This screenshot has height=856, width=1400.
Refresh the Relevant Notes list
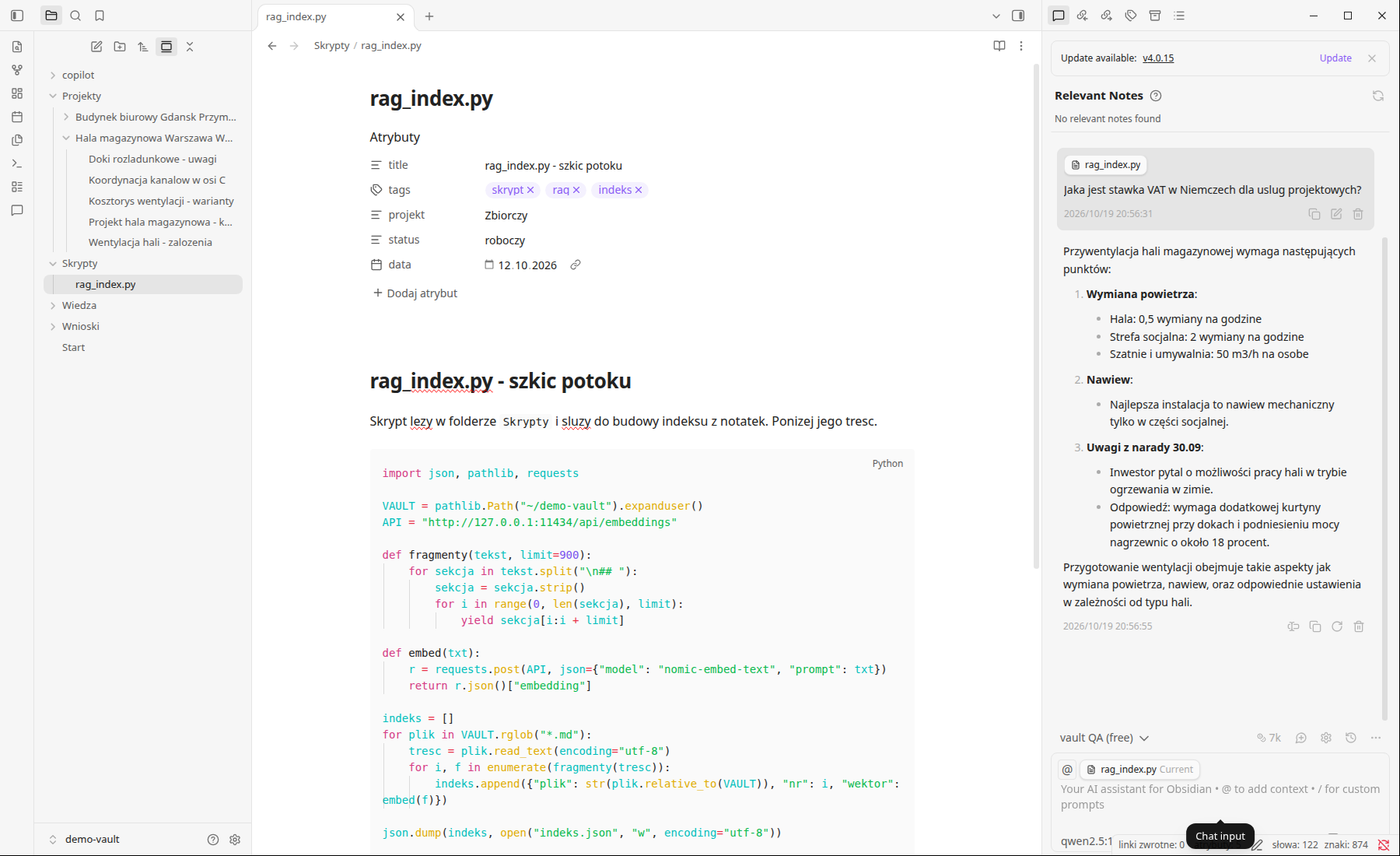[1378, 96]
